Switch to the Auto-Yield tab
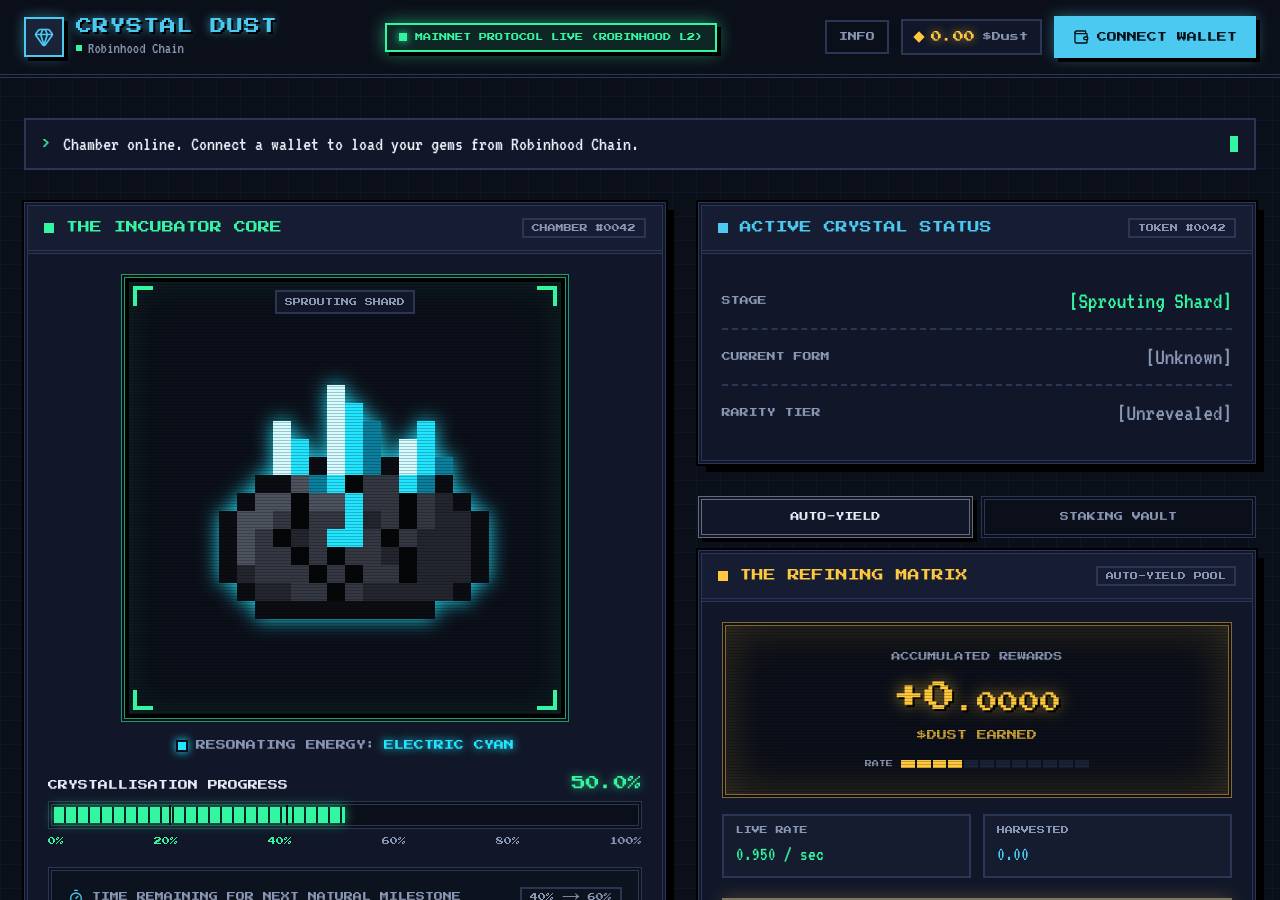Viewport: 1280px width, 900px height. pyautogui.click(x=835, y=517)
